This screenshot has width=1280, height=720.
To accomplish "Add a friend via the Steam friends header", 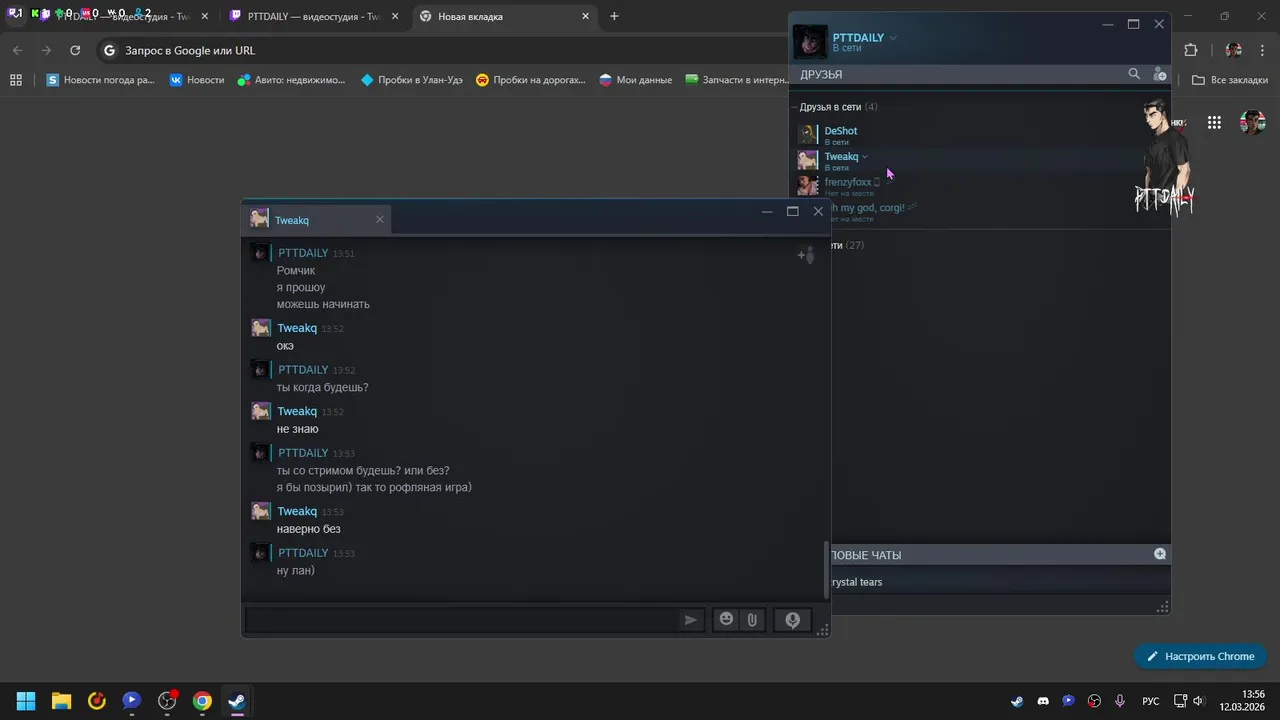I will (1160, 74).
